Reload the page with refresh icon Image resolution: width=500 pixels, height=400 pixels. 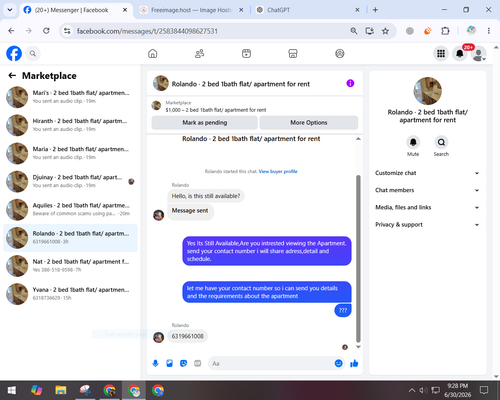pyautogui.click(x=46, y=31)
